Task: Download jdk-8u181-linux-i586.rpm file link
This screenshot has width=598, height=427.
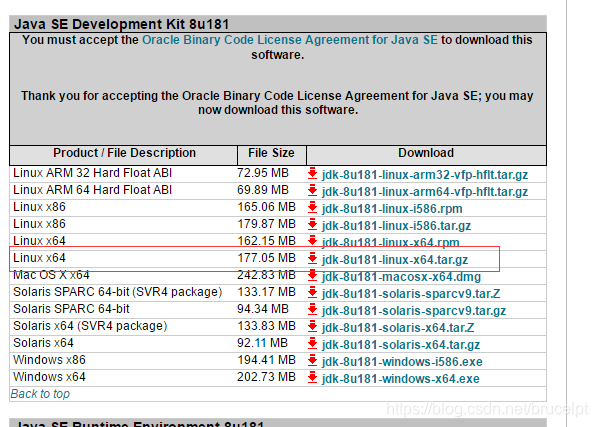Action: point(392,209)
